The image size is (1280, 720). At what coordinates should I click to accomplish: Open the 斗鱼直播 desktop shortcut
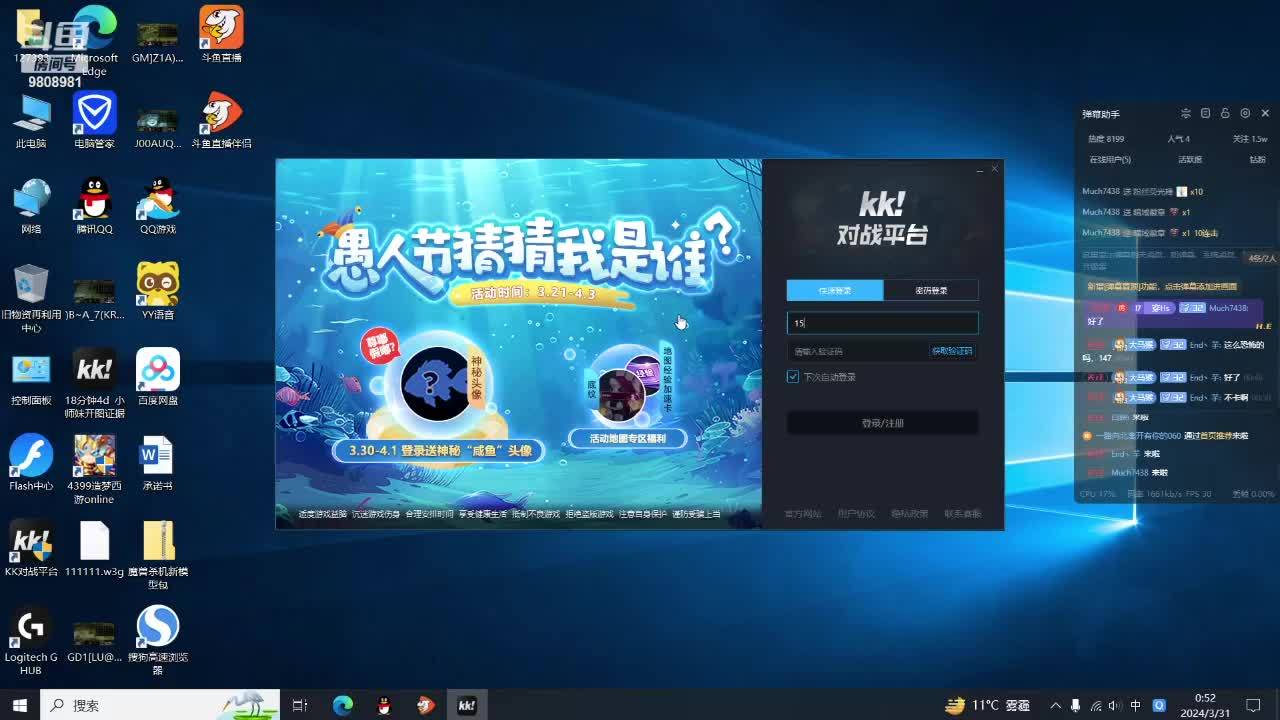[221, 35]
